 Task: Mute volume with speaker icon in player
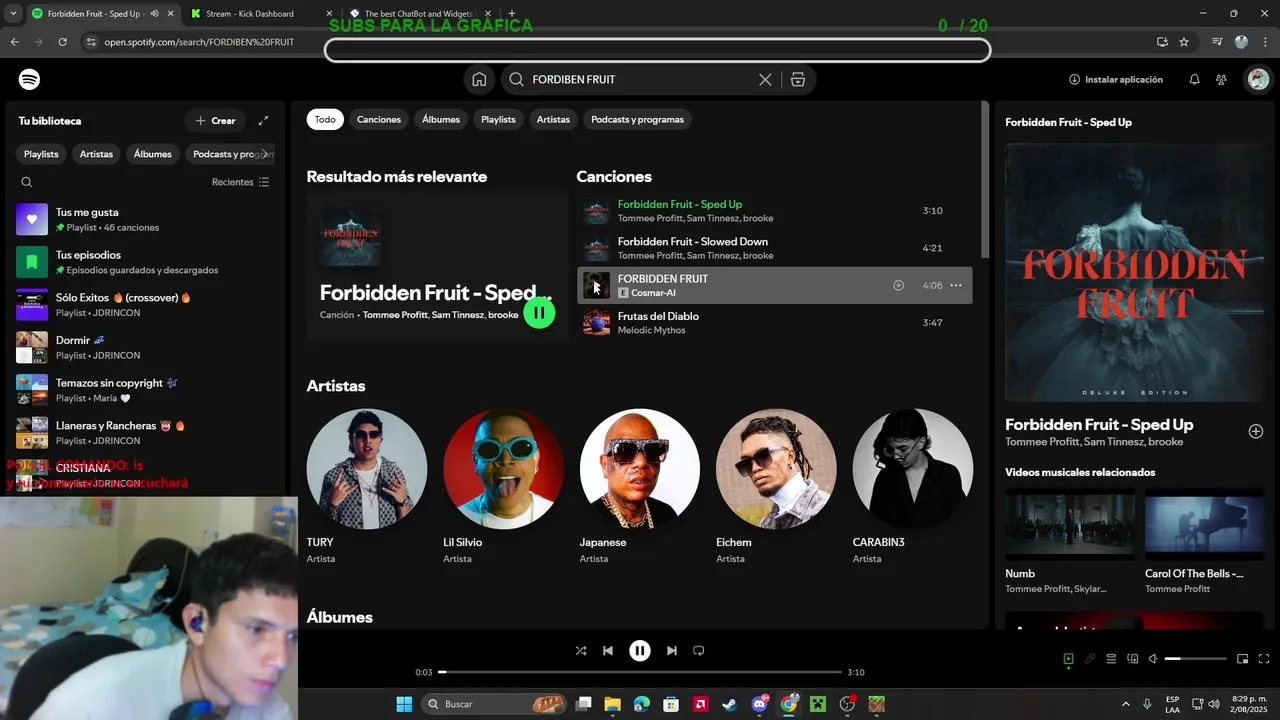tap(1153, 659)
